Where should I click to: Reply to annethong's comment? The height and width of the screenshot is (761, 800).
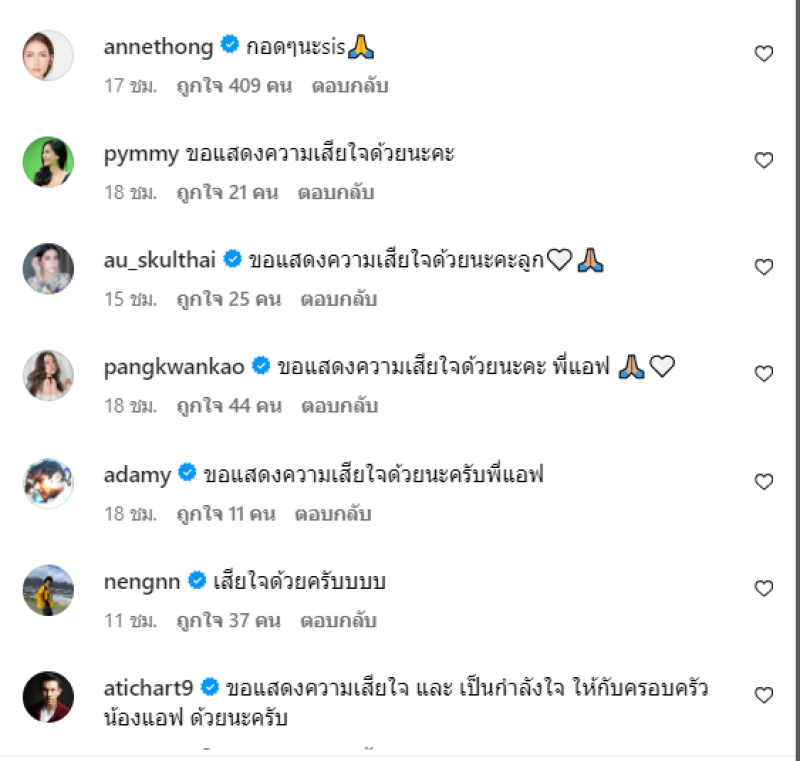coord(350,86)
